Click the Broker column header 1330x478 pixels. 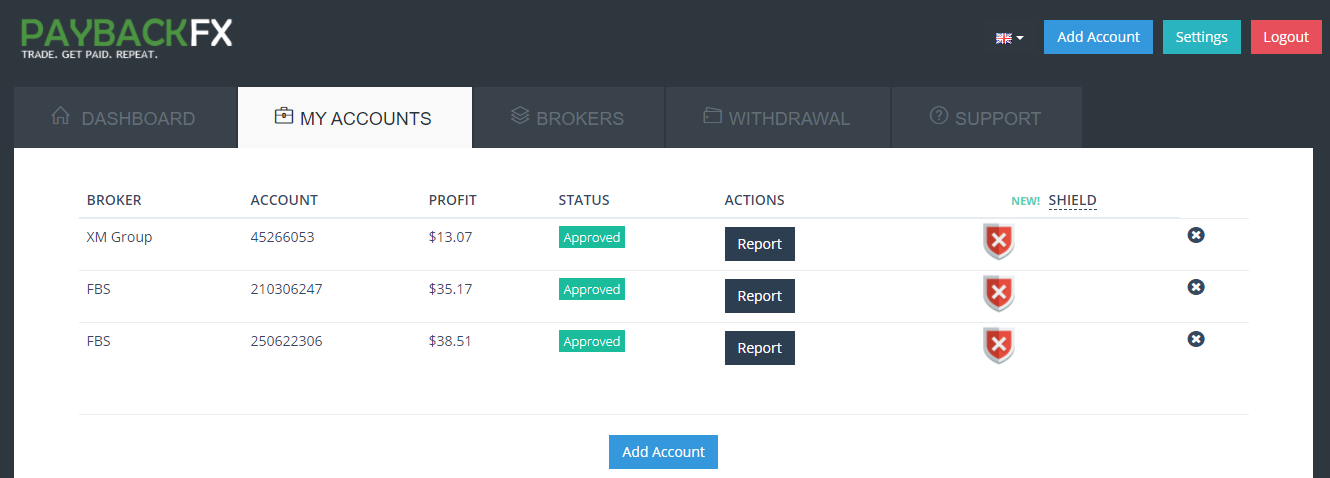(114, 200)
